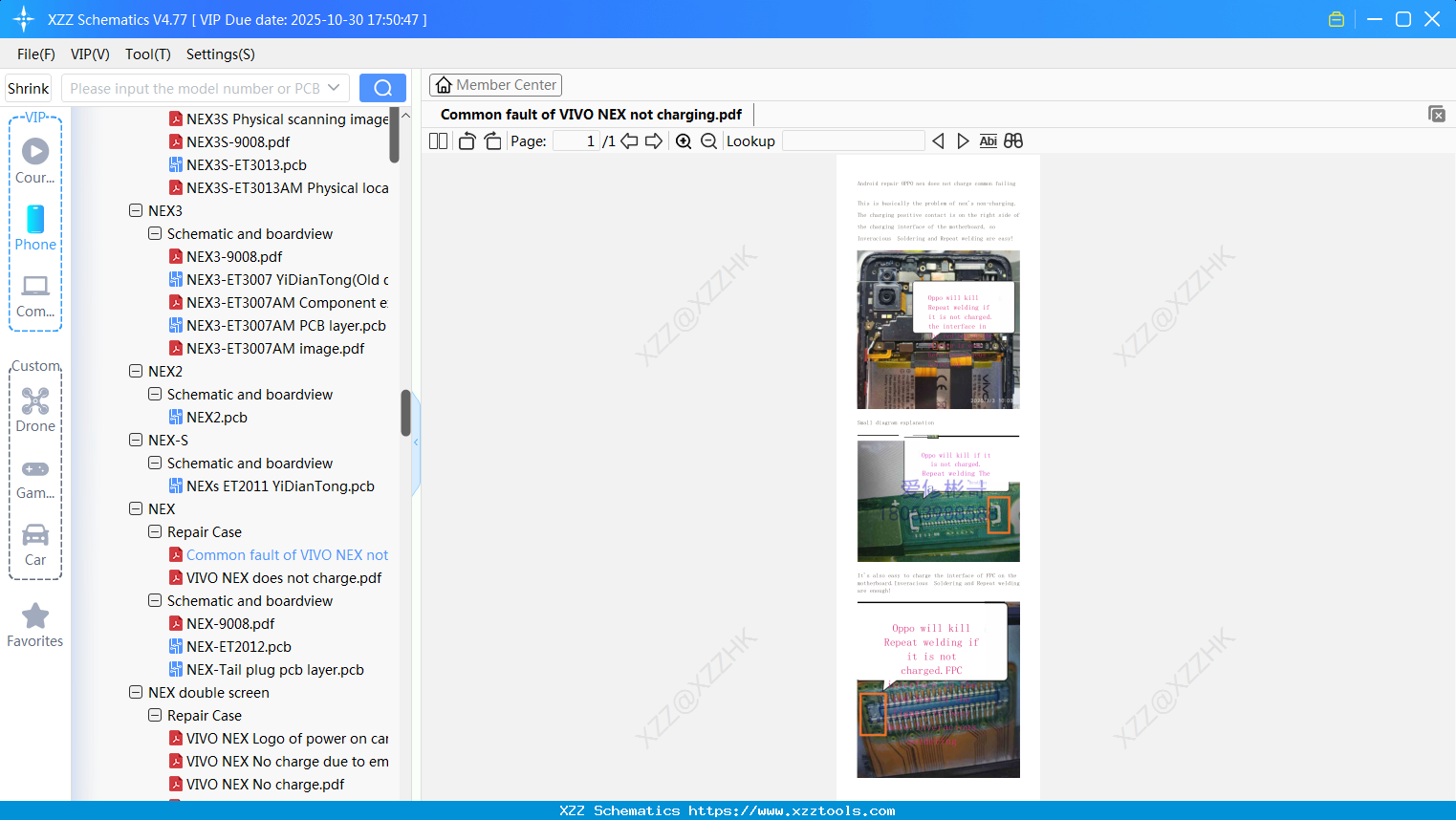Collapse Repair Case under NEX double screen
The width and height of the screenshot is (1456, 820).
(x=155, y=715)
